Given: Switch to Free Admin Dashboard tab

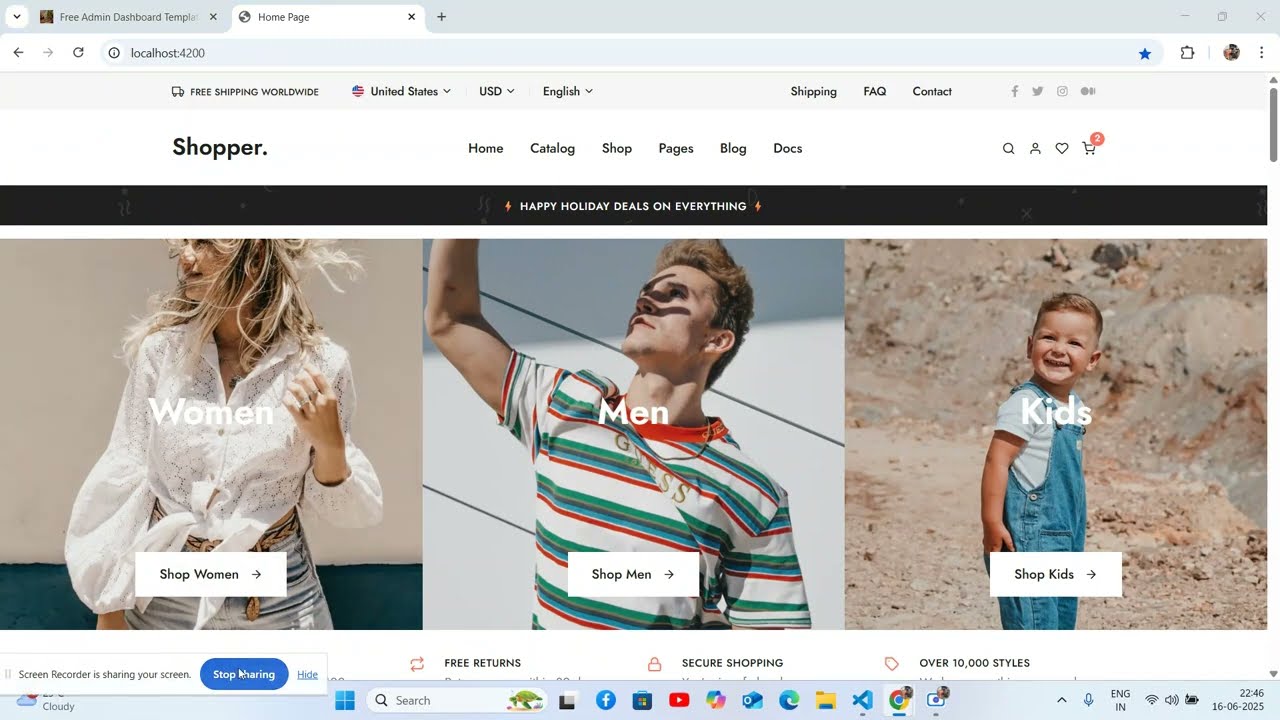Looking at the screenshot, I should 128,17.
